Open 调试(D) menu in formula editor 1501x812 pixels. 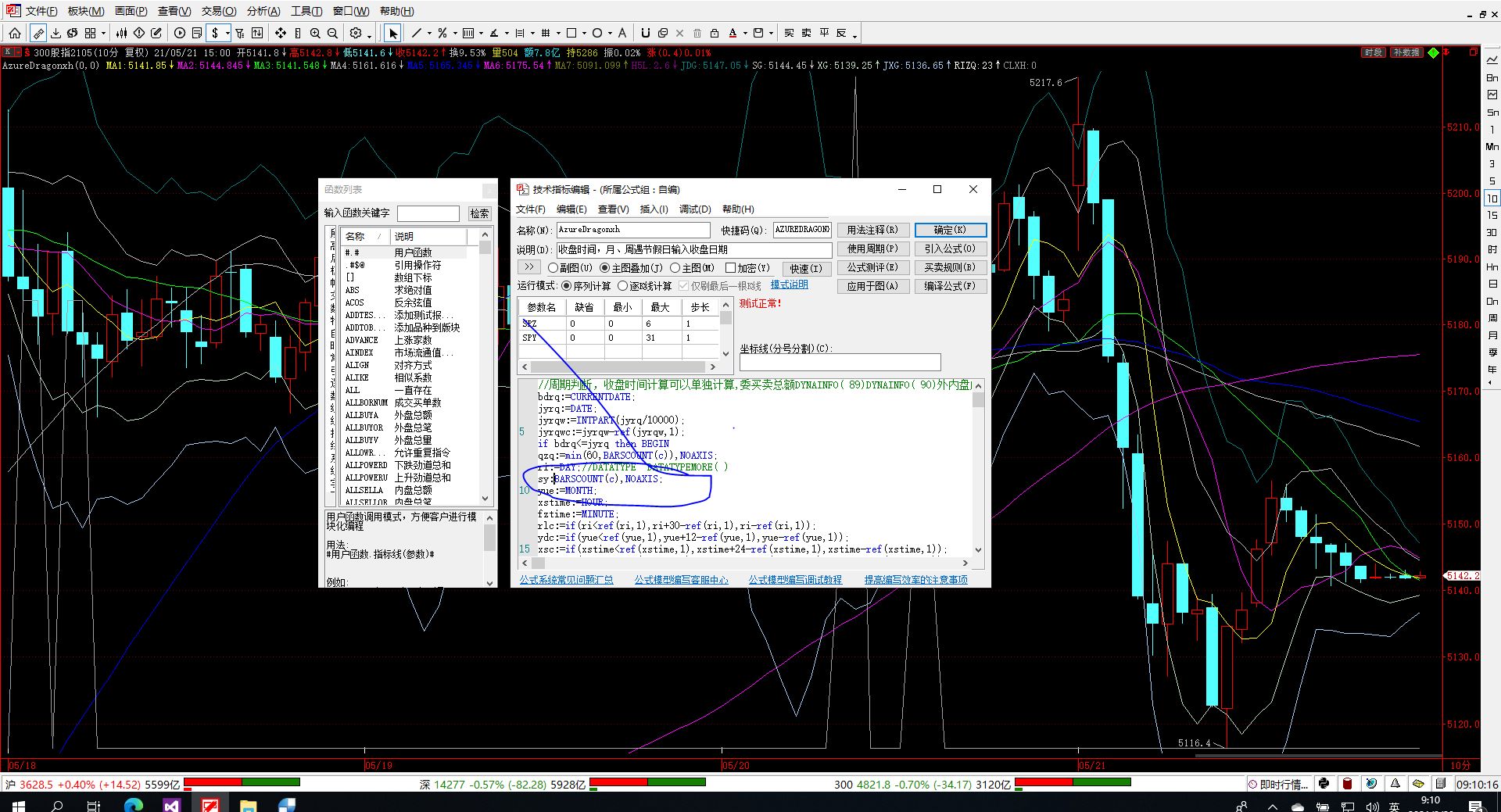point(695,209)
